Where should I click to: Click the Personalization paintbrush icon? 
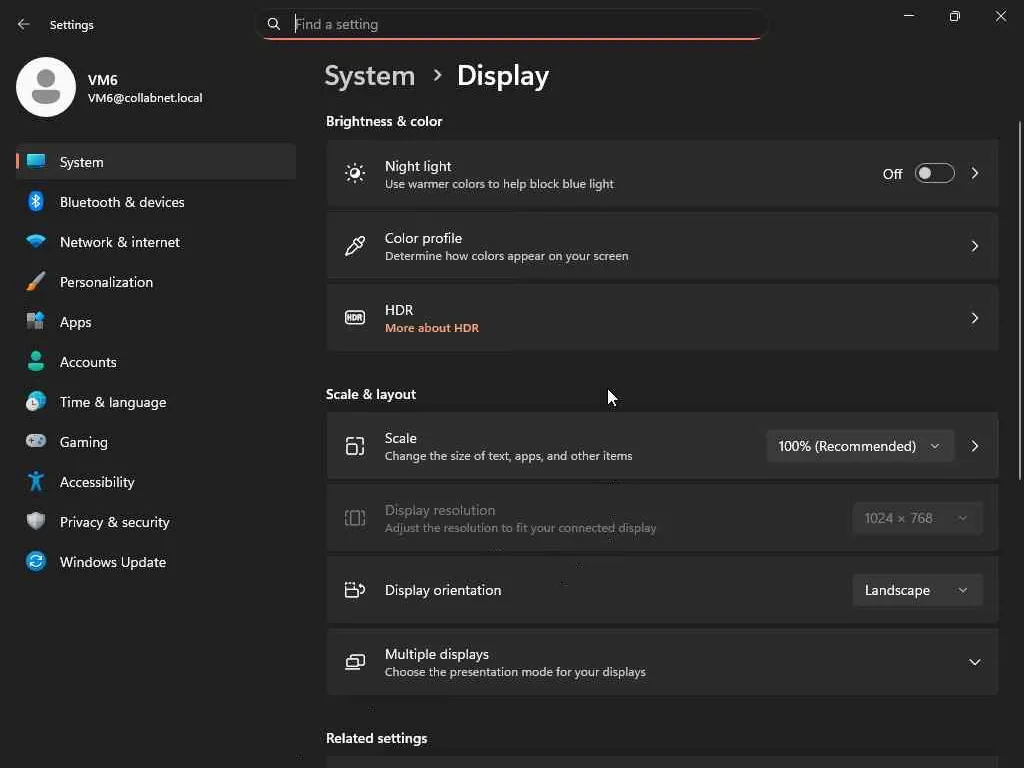coord(36,282)
